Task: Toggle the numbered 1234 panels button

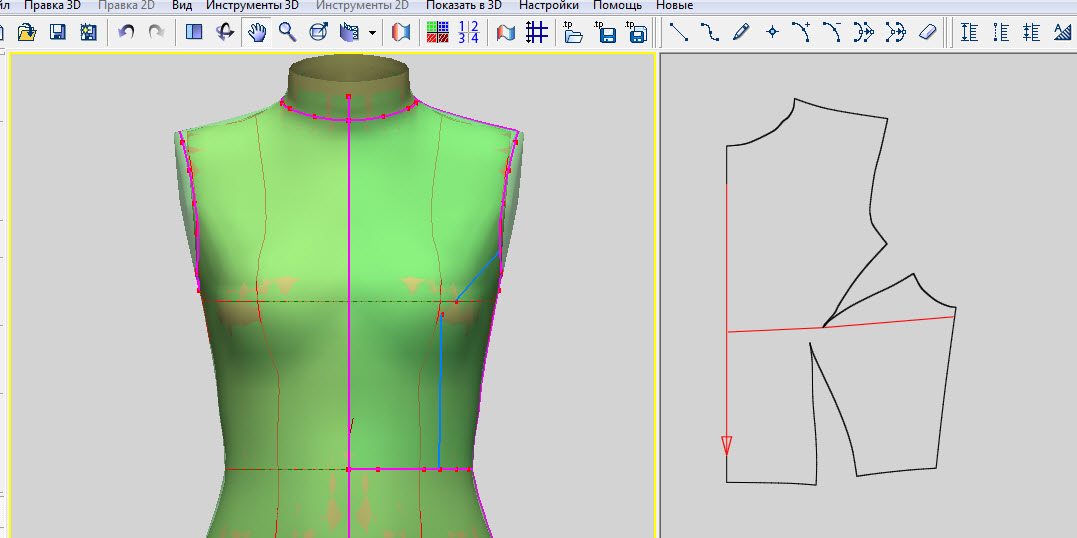Action: click(467, 32)
